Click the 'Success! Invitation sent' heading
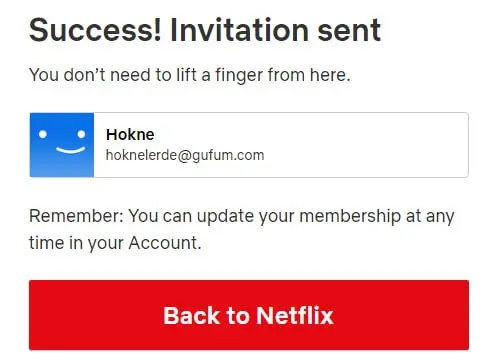The height and width of the screenshot is (364, 493). 205,30
